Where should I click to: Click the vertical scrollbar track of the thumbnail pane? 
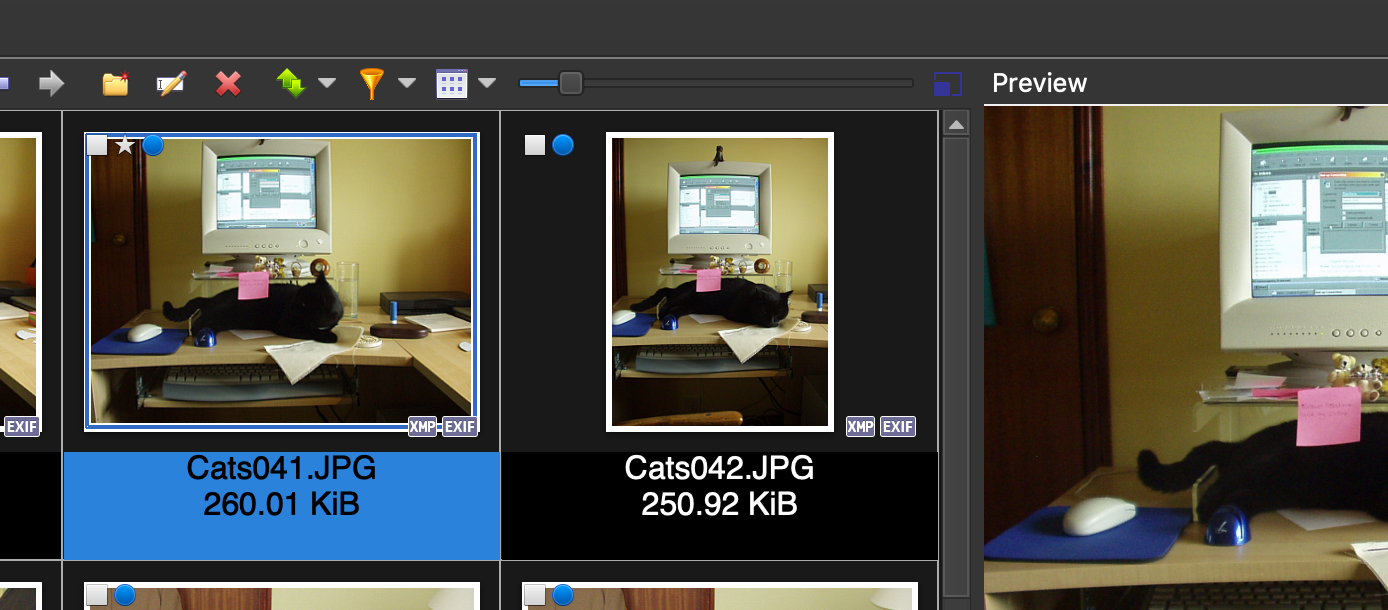click(957, 366)
